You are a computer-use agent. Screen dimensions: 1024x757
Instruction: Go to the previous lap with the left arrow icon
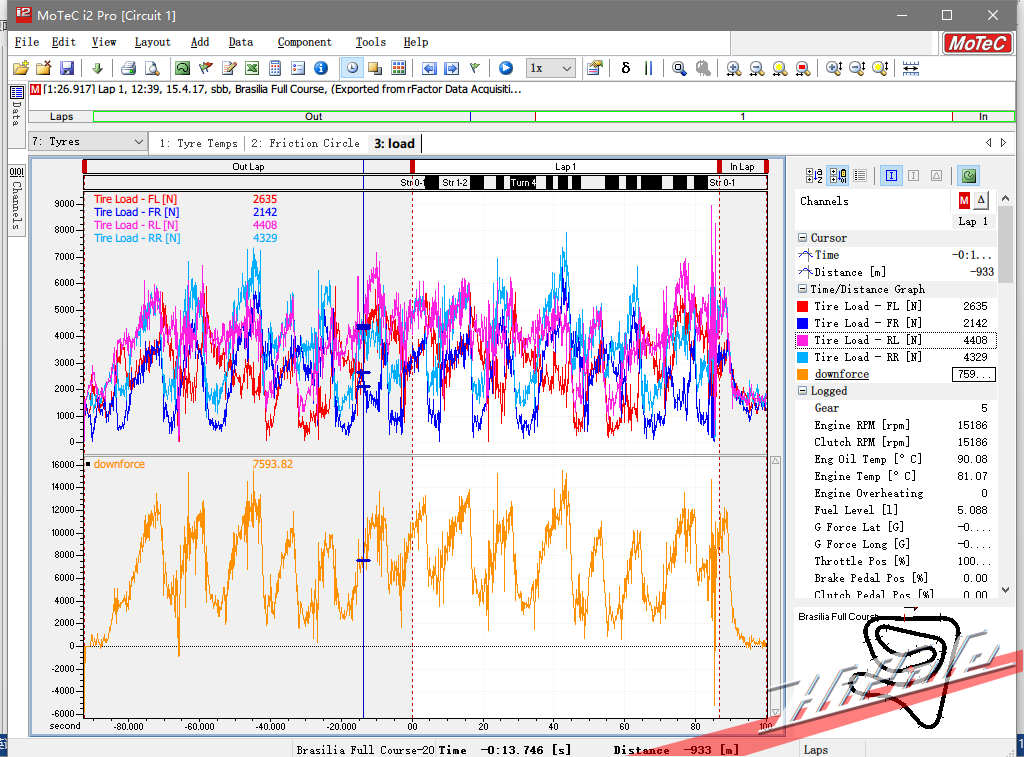click(429, 68)
